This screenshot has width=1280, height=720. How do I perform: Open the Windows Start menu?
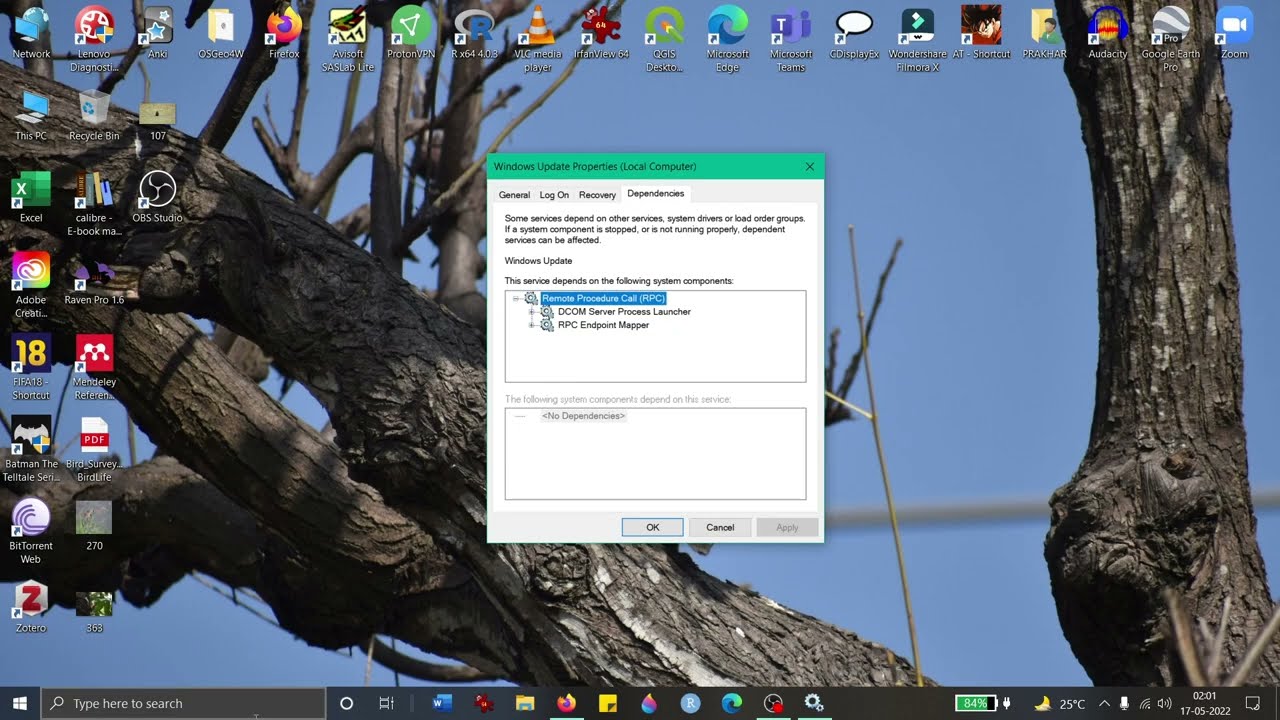click(x=19, y=703)
